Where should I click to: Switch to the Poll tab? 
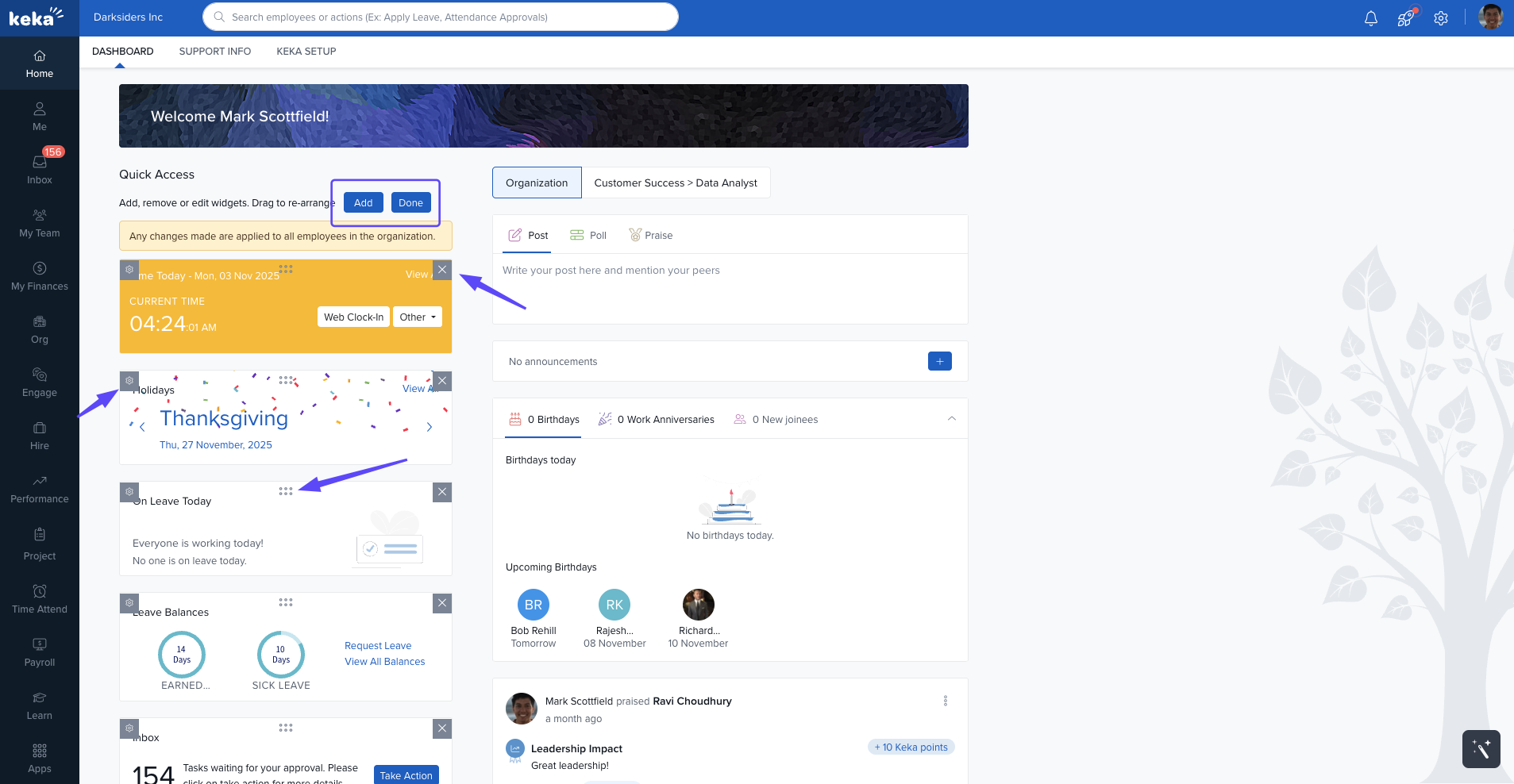coord(588,236)
